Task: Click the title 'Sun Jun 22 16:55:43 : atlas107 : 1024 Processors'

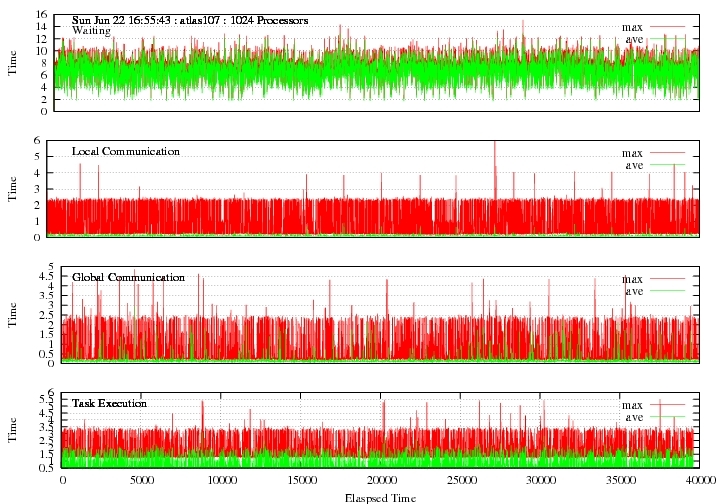Action: point(190,21)
